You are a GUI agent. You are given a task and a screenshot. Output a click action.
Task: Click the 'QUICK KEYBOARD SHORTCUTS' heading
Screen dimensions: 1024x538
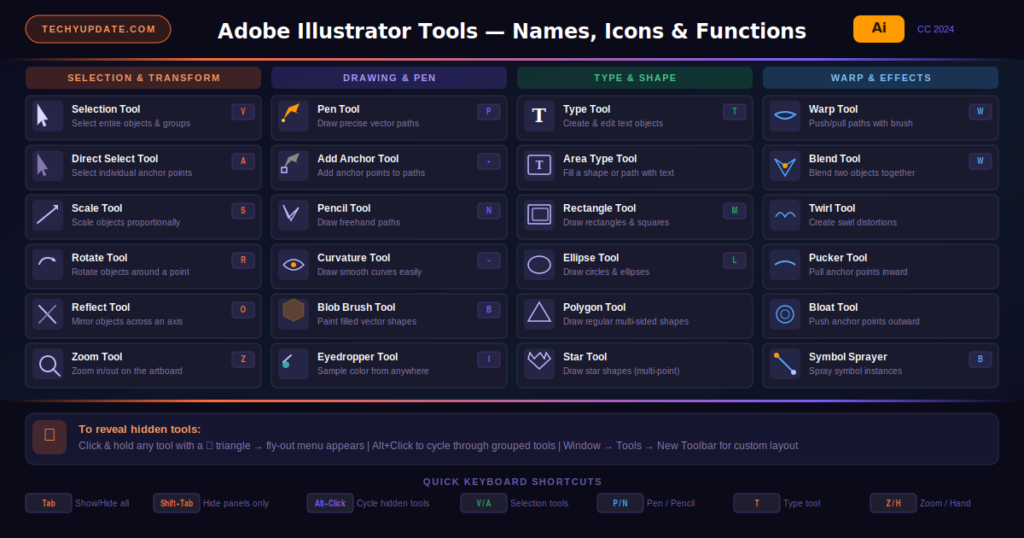pos(512,482)
